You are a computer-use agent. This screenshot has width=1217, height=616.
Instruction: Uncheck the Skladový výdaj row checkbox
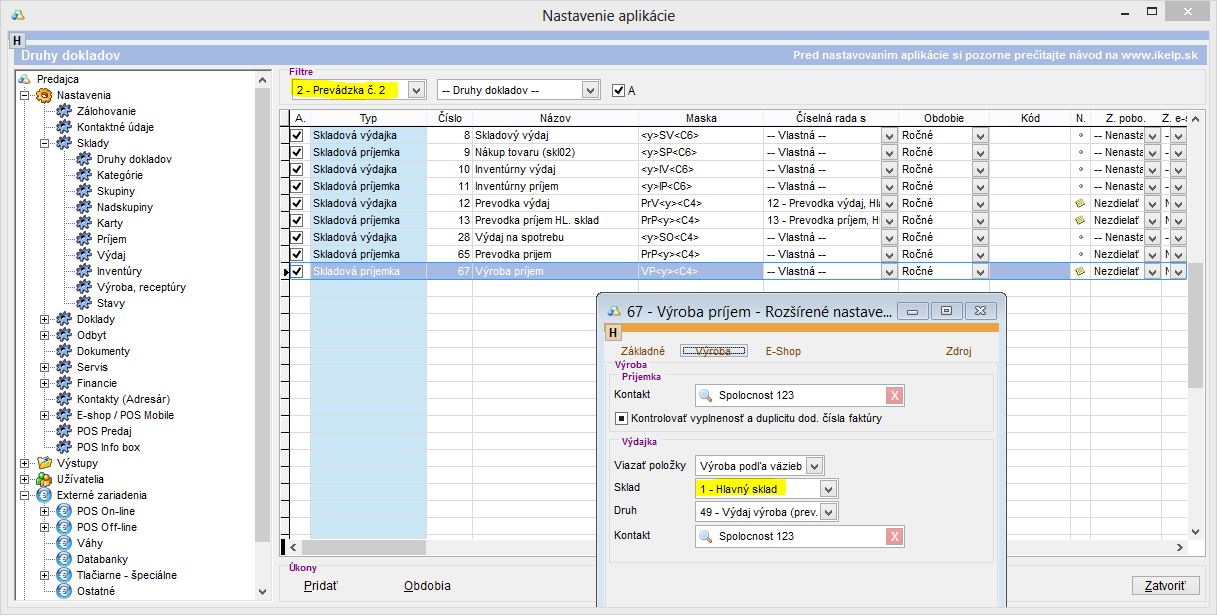pyautogui.click(x=297, y=135)
